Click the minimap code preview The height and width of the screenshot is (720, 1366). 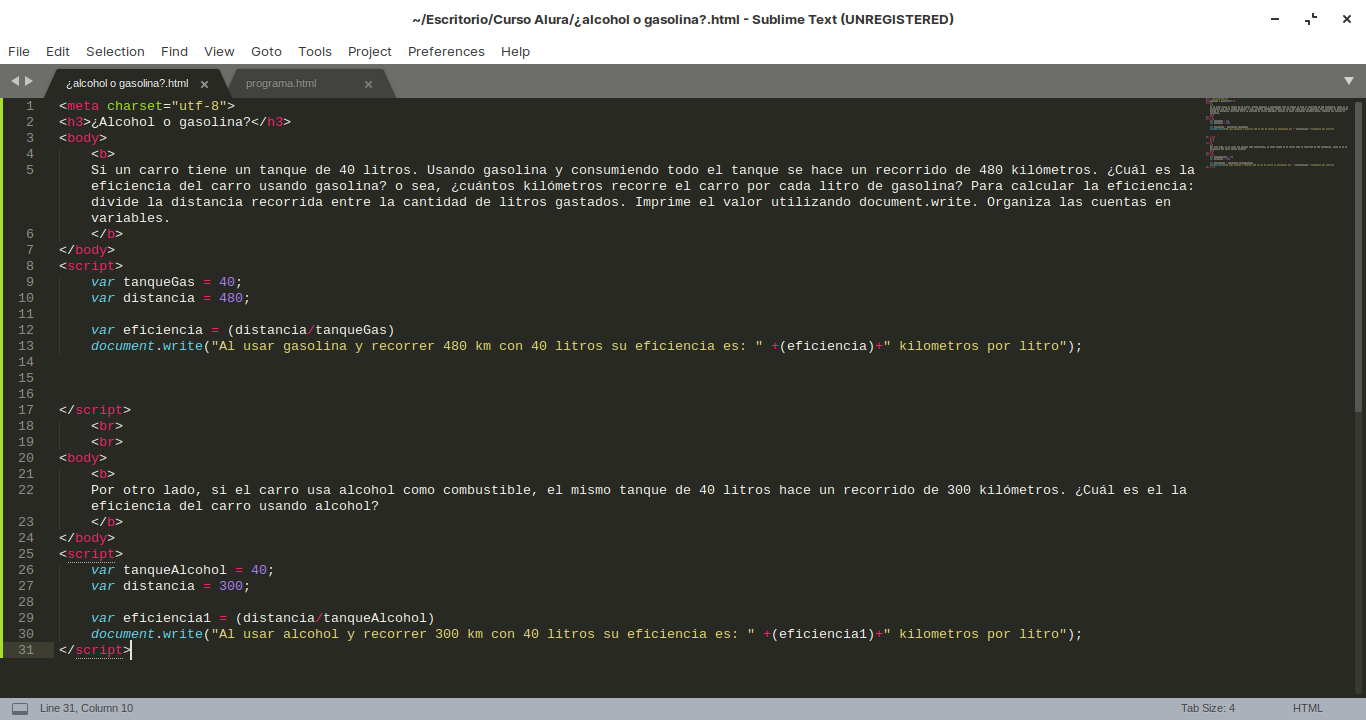tap(1277, 132)
